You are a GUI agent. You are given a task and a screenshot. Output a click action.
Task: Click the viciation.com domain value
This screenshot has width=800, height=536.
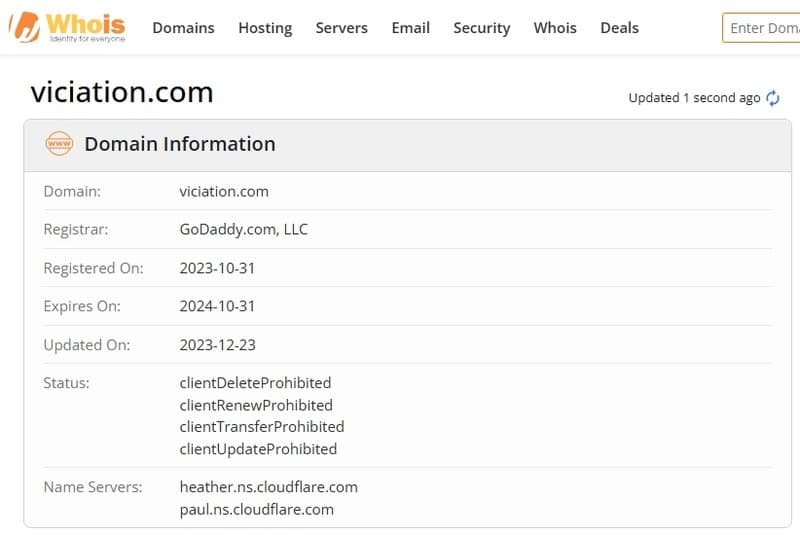224,191
